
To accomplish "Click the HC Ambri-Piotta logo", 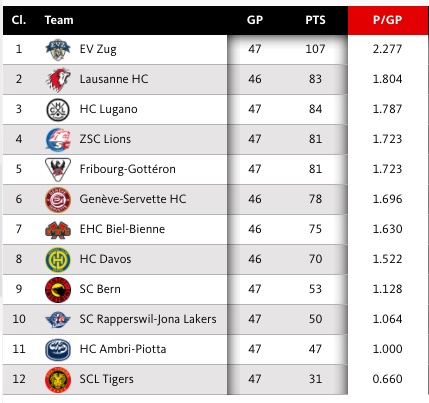I will tap(58, 350).
